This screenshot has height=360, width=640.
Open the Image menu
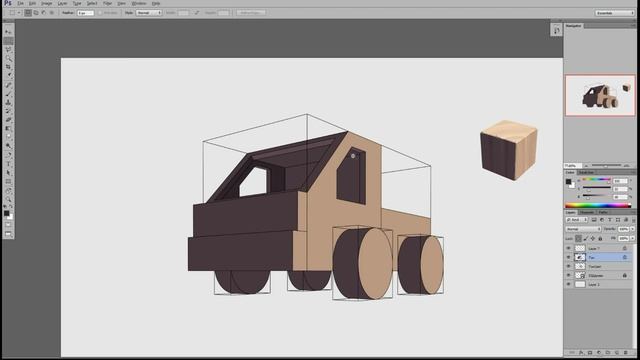(47, 3)
